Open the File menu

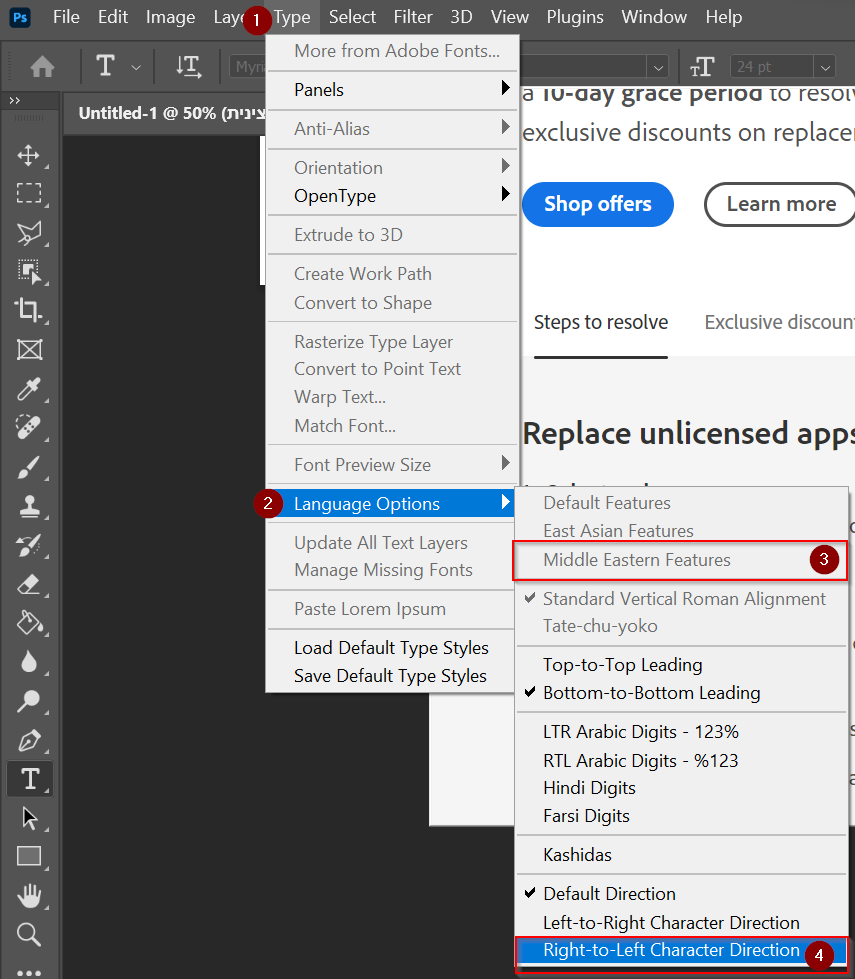tap(66, 17)
